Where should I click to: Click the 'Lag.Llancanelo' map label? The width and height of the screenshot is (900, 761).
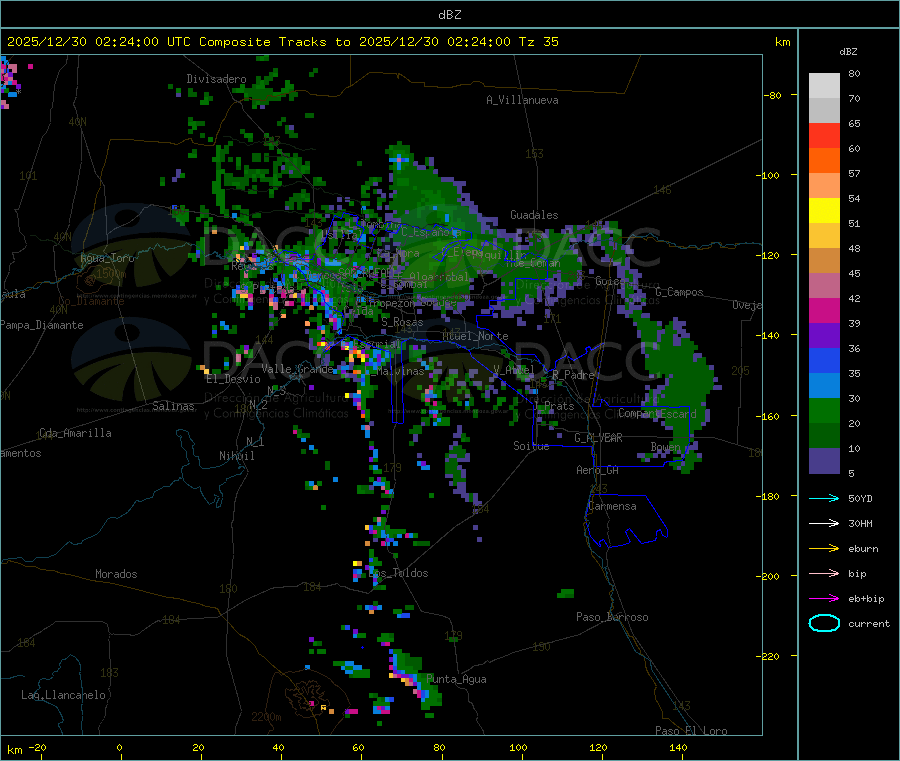[x=64, y=696]
